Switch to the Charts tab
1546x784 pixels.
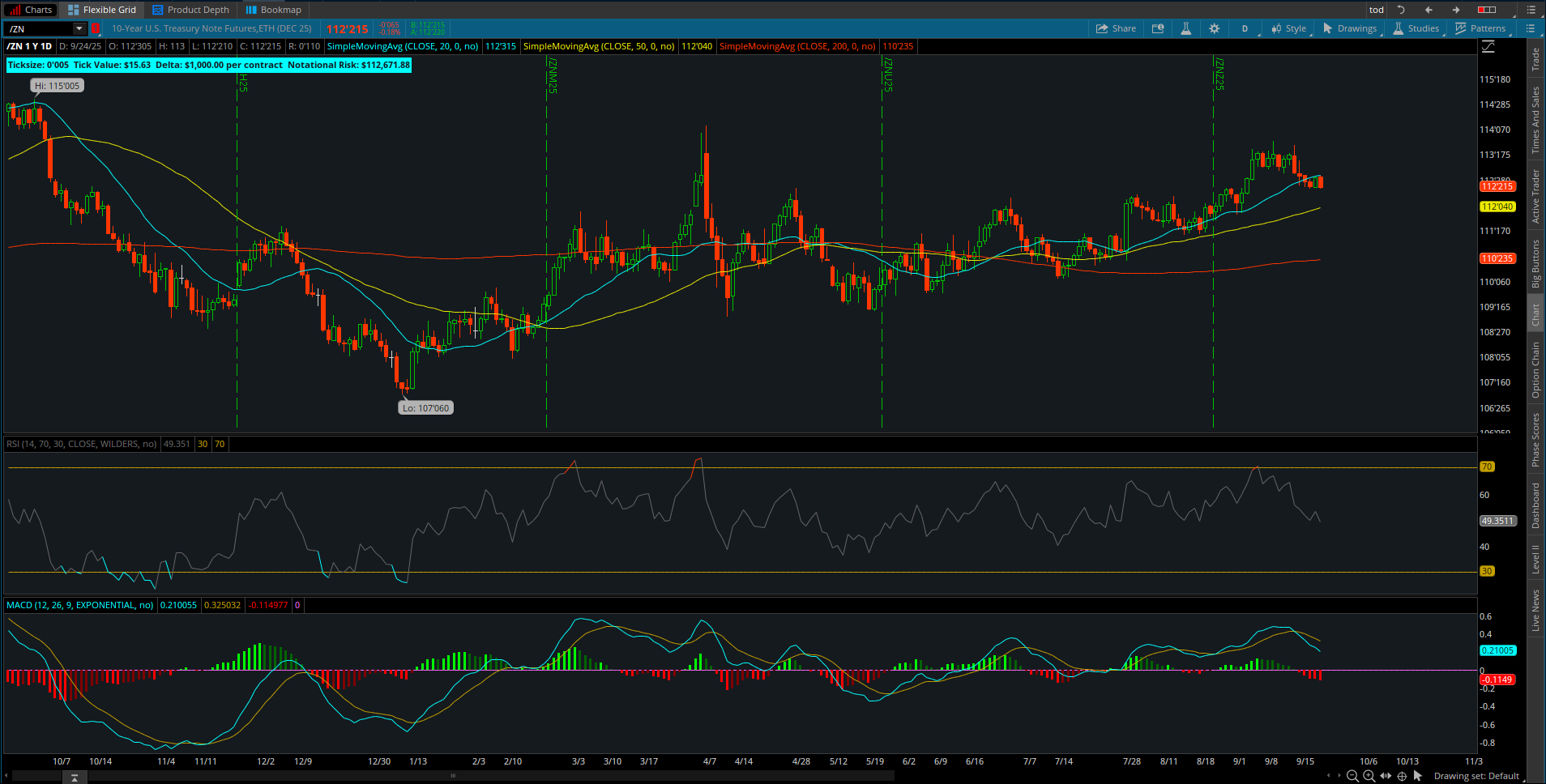click(30, 10)
